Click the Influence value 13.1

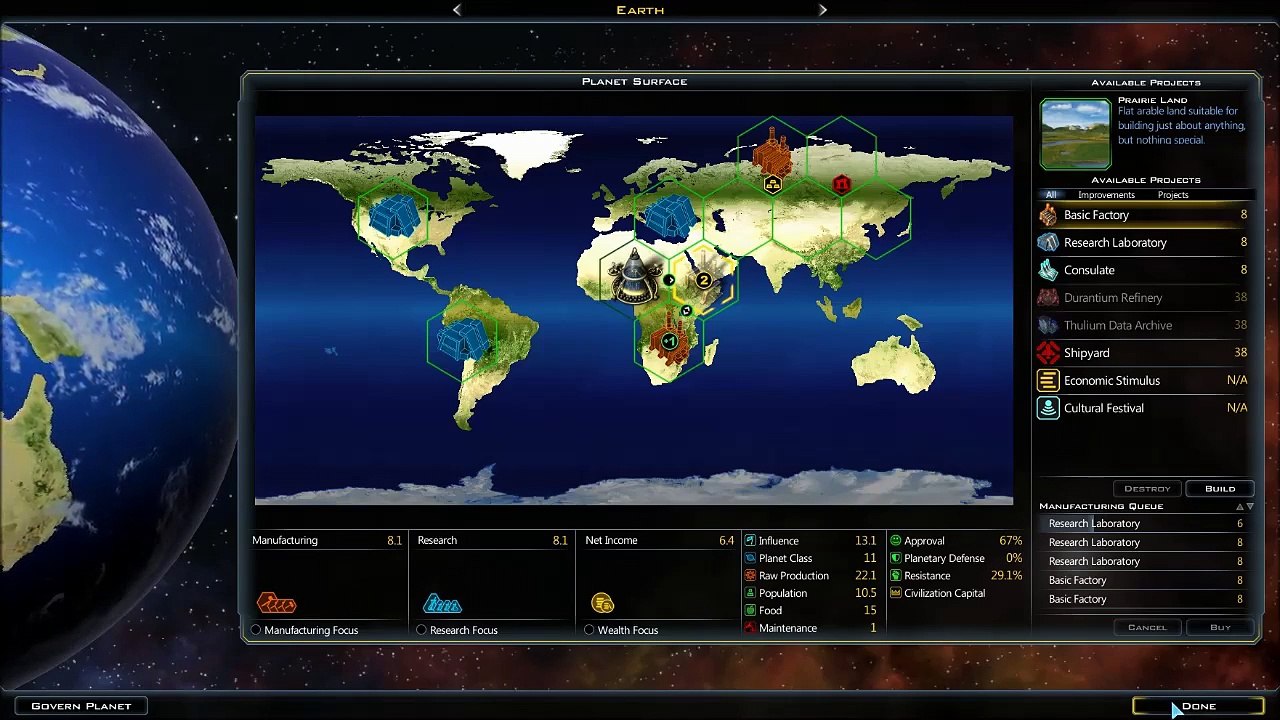click(865, 541)
